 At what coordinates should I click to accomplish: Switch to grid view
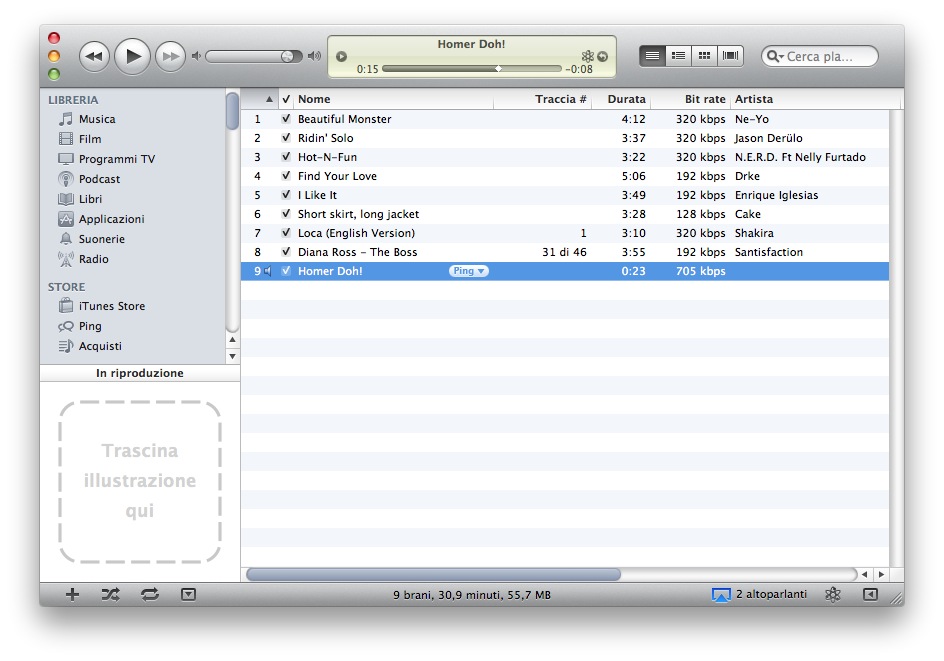click(x=705, y=56)
